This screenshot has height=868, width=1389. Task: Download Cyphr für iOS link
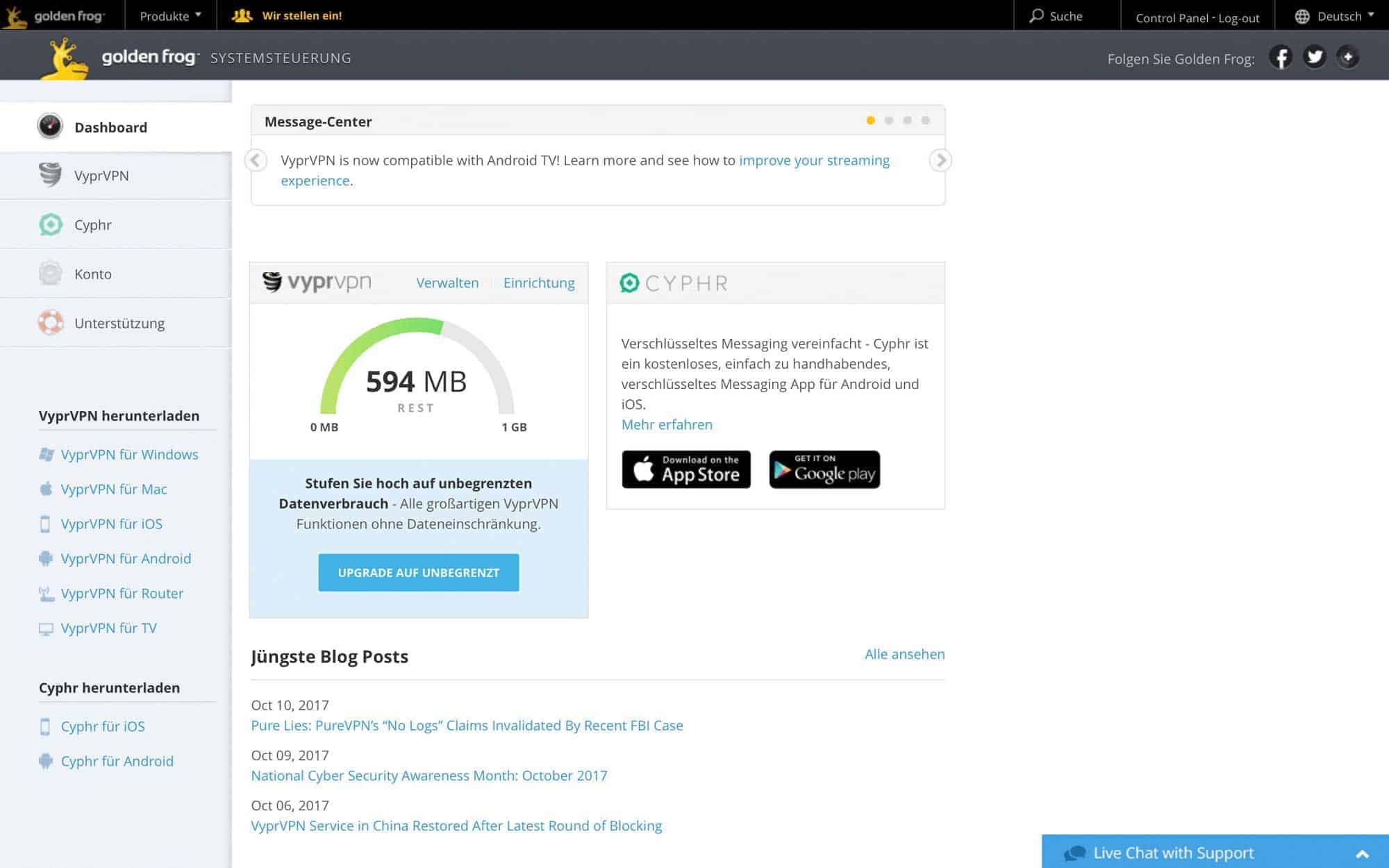(103, 726)
